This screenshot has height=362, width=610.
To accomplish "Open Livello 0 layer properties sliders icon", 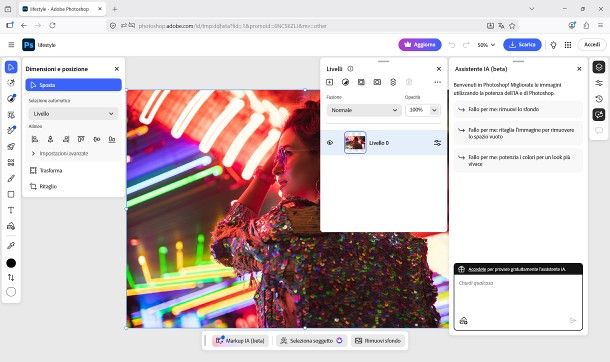I will [437, 143].
